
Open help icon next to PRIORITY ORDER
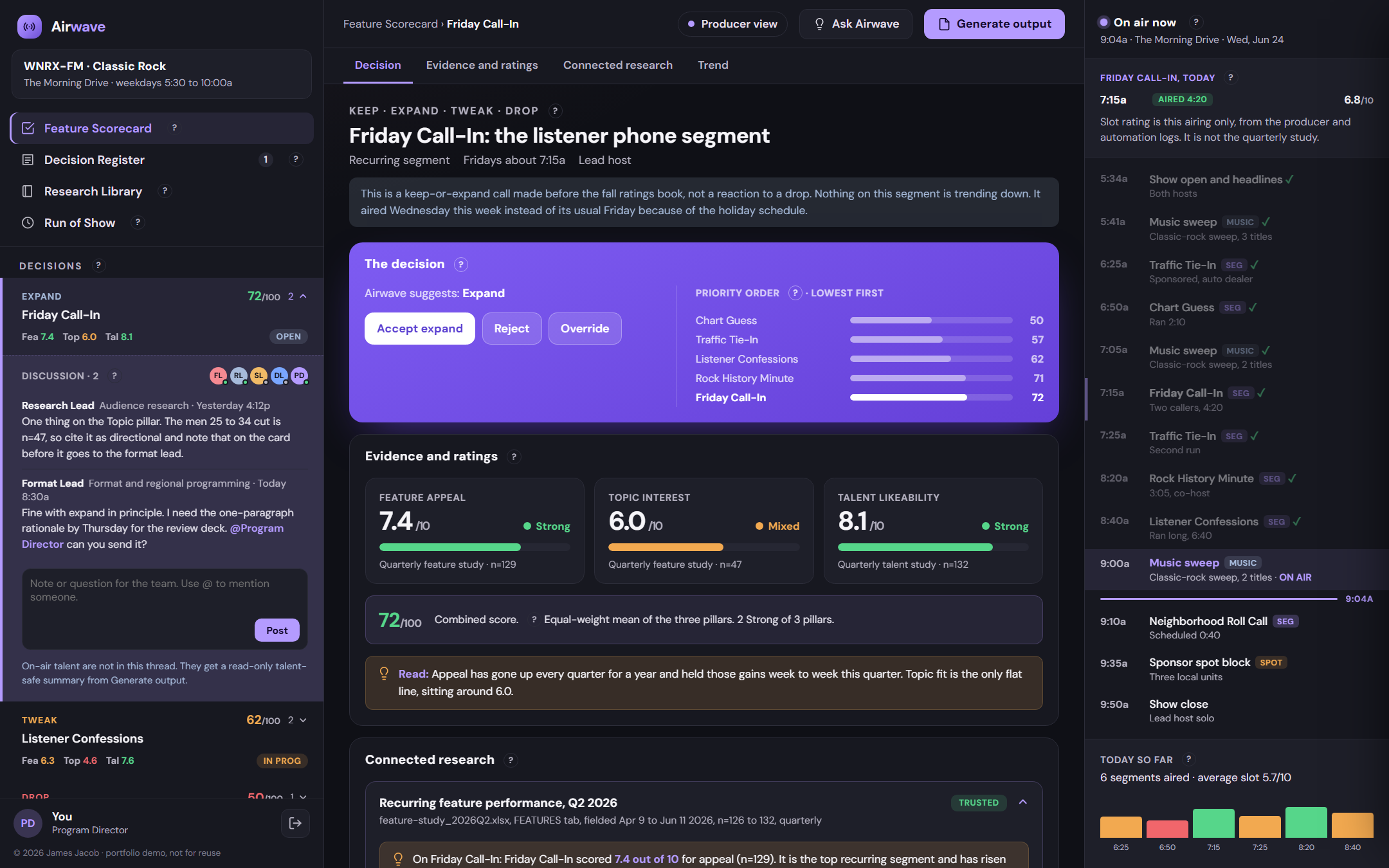pos(795,293)
